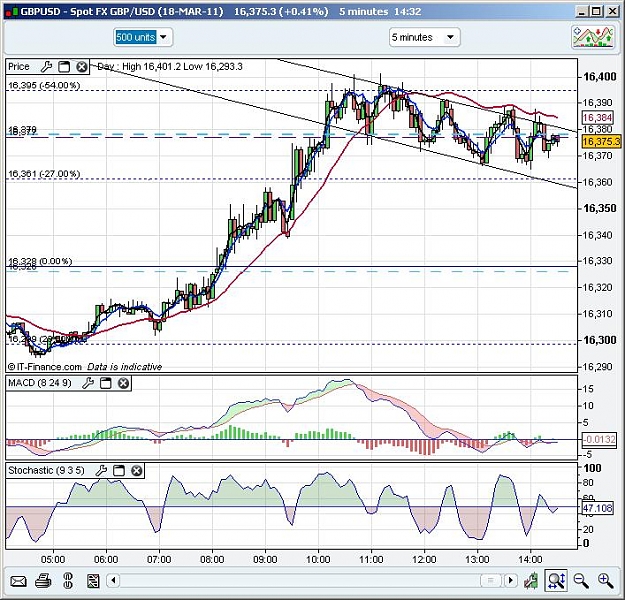The height and width of the screenshot is (600, 625).
Task: Remove the Stochastic indicator panel
Action: (137, 470)
